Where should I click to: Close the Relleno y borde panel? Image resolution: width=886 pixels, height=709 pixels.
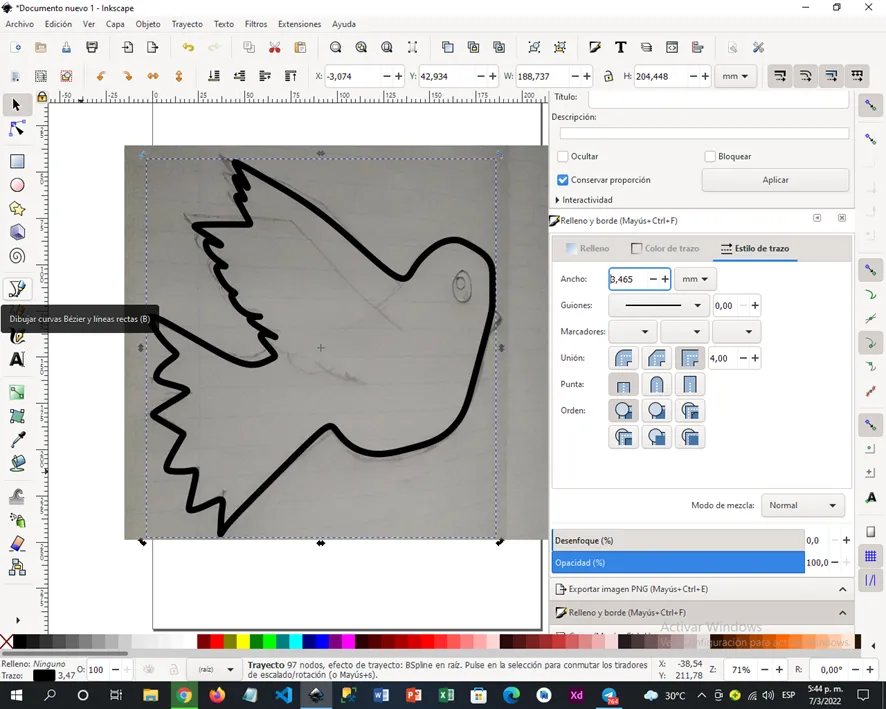click(842, 218)
